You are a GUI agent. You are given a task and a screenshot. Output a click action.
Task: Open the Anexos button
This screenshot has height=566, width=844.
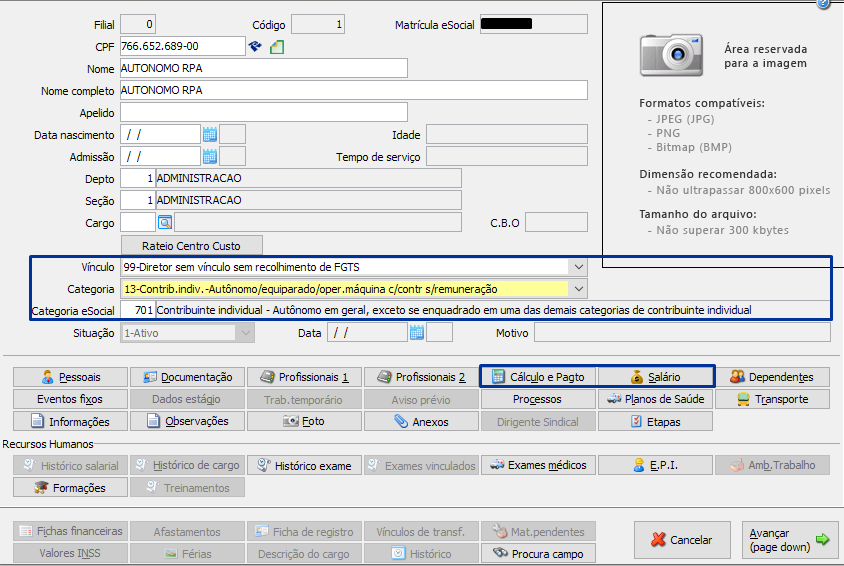point(421,421)
